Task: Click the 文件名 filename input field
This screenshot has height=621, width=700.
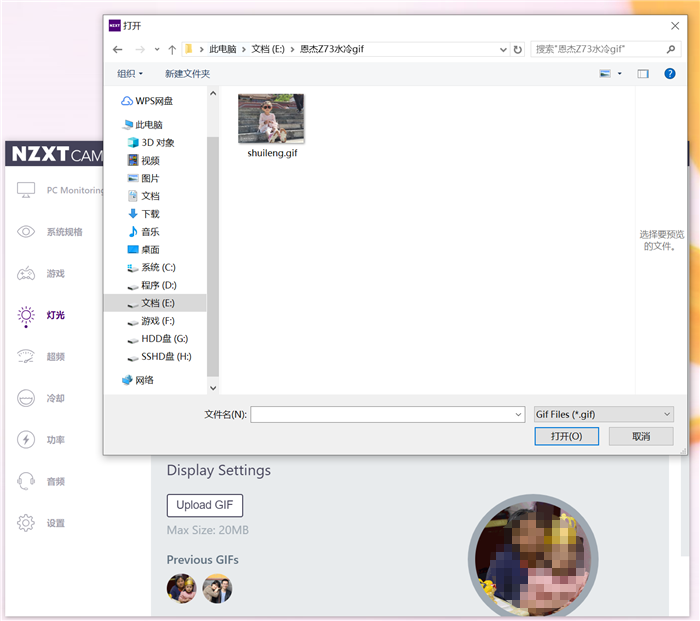Action: coord(387,414)
